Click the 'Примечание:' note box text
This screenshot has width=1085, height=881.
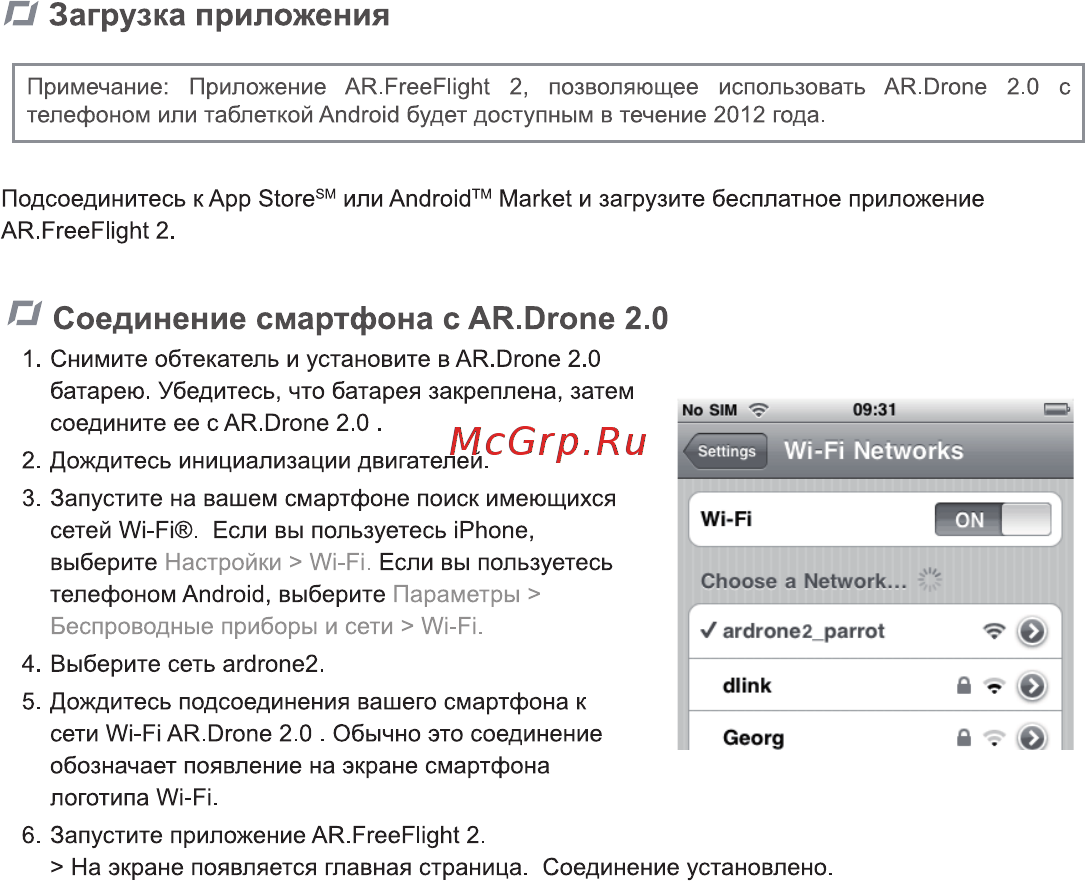point(549,100)
